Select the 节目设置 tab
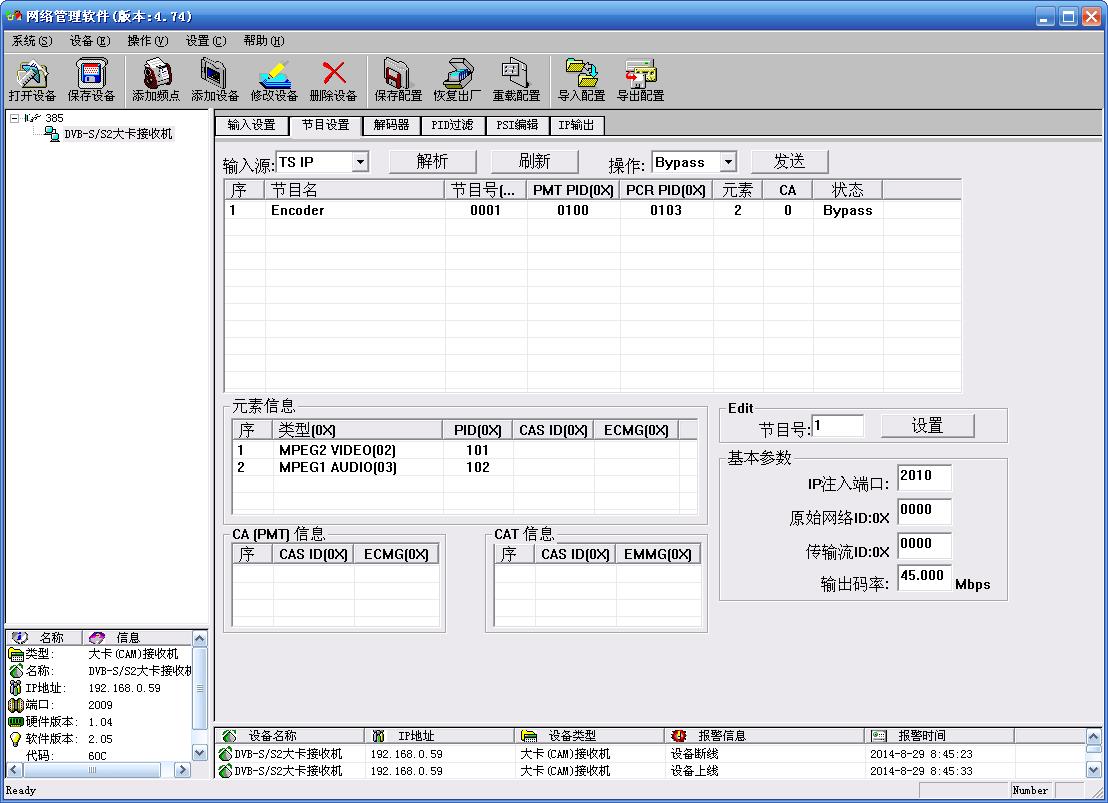The width and height of the screenshot is (1108, 803). 326,125
